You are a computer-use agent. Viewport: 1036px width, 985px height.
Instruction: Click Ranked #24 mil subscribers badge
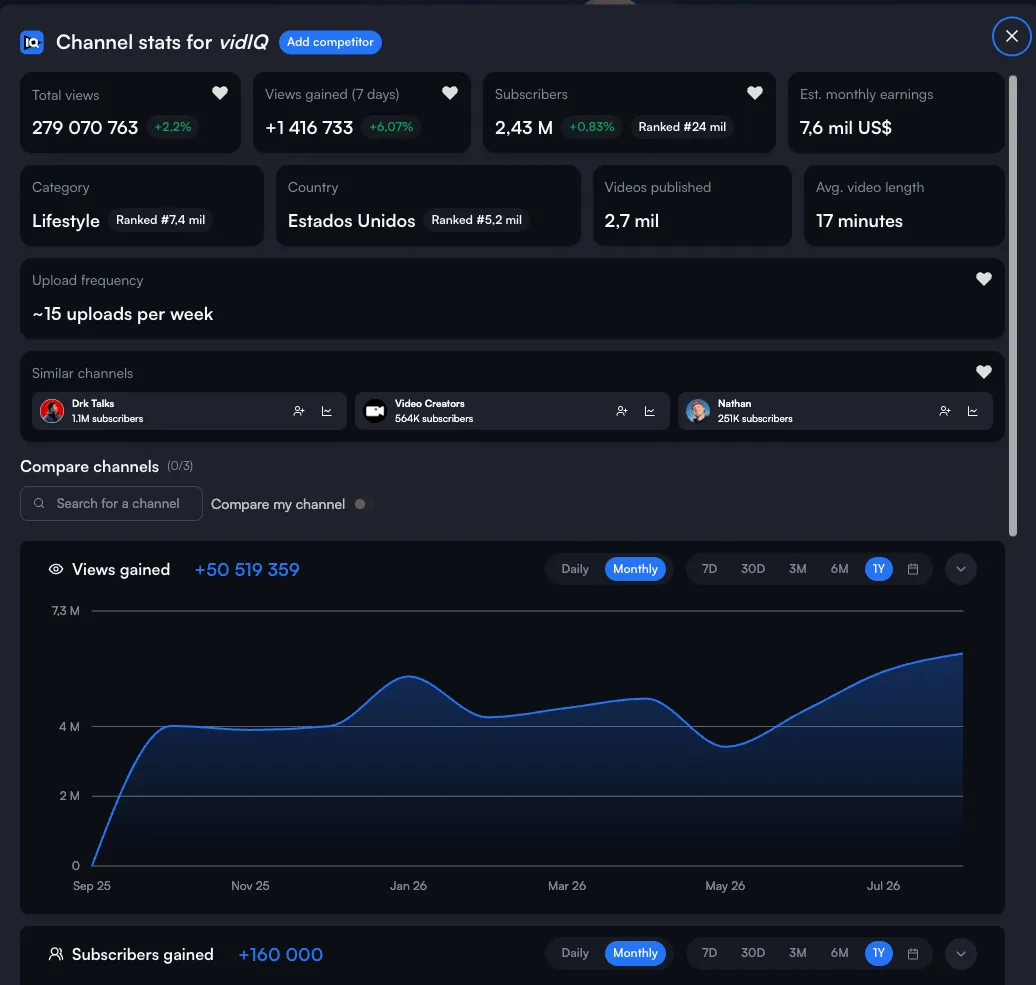tap(682, 127)
